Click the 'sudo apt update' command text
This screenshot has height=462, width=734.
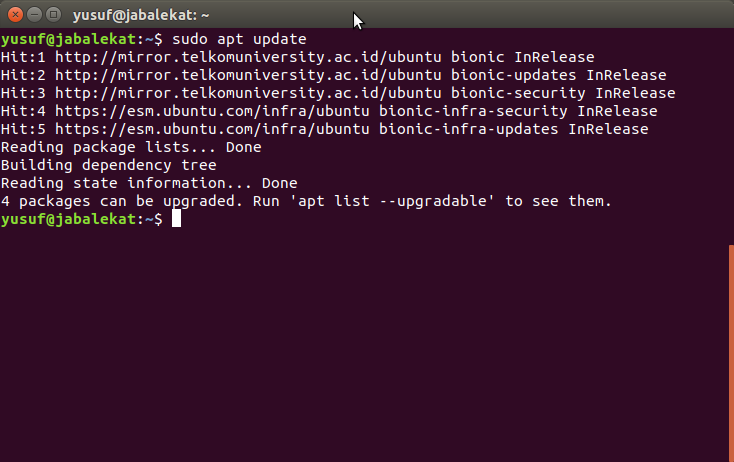pyautogui.click(x=239, y=39)
